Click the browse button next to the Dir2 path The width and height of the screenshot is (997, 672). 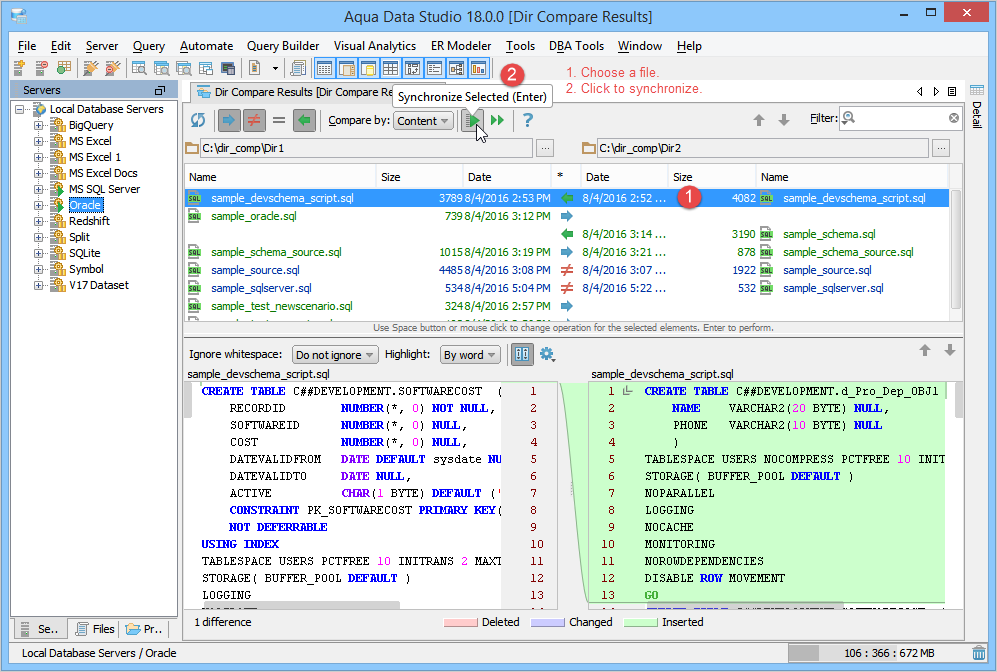click(x=941, y=148)
